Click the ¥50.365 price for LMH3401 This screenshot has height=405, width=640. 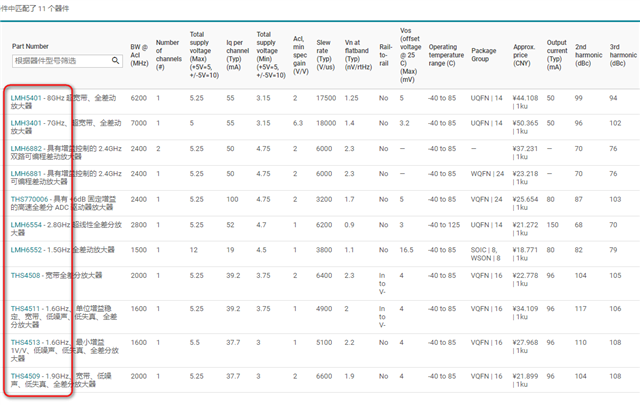click(525, 123)
